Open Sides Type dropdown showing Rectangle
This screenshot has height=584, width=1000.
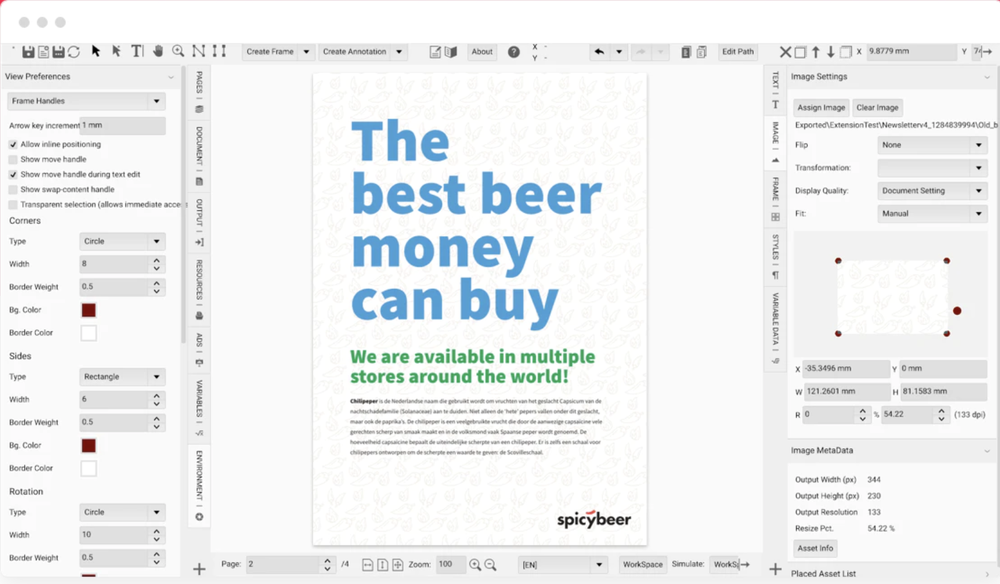(122, 377)
